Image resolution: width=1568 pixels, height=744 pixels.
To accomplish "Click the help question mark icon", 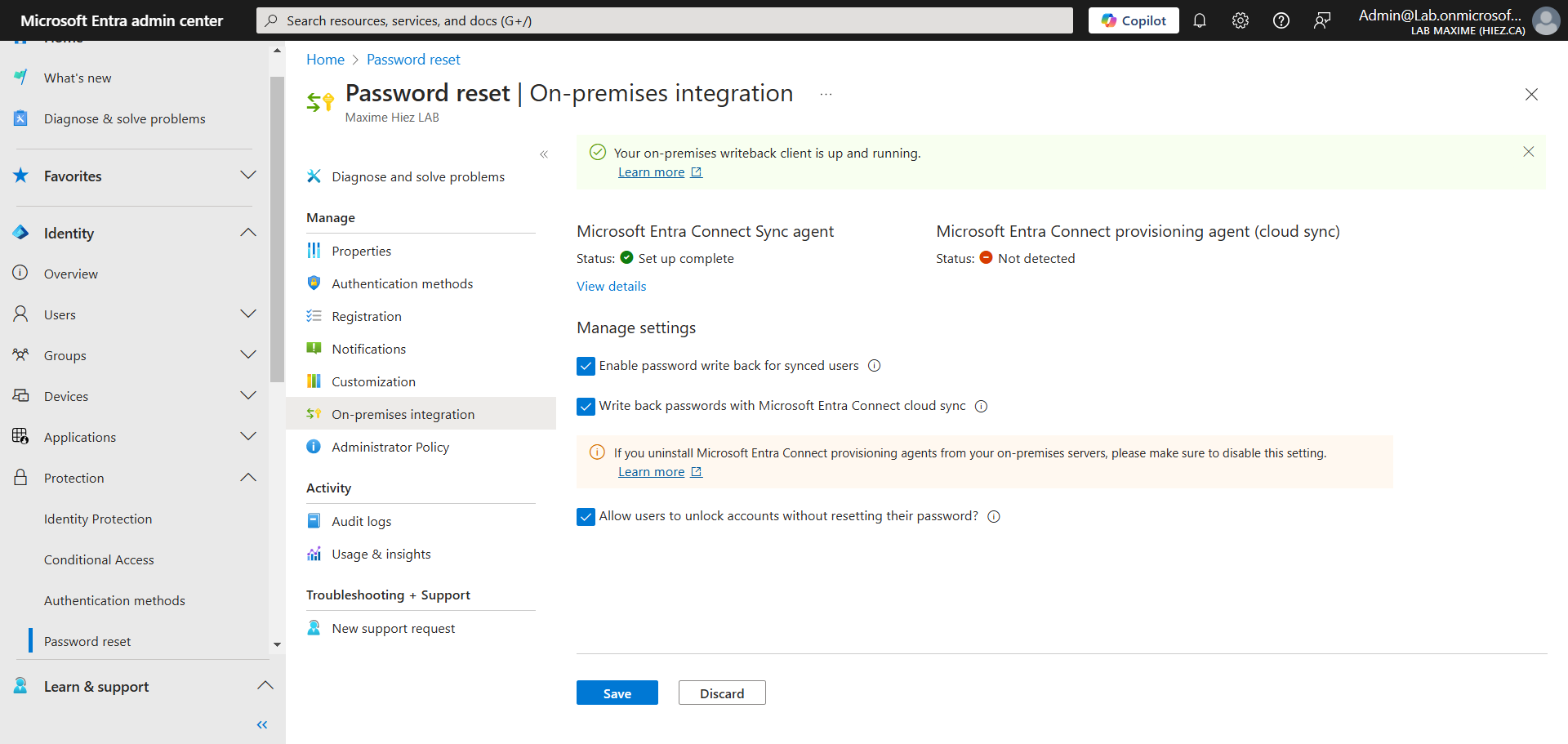I will point(1281,20).
